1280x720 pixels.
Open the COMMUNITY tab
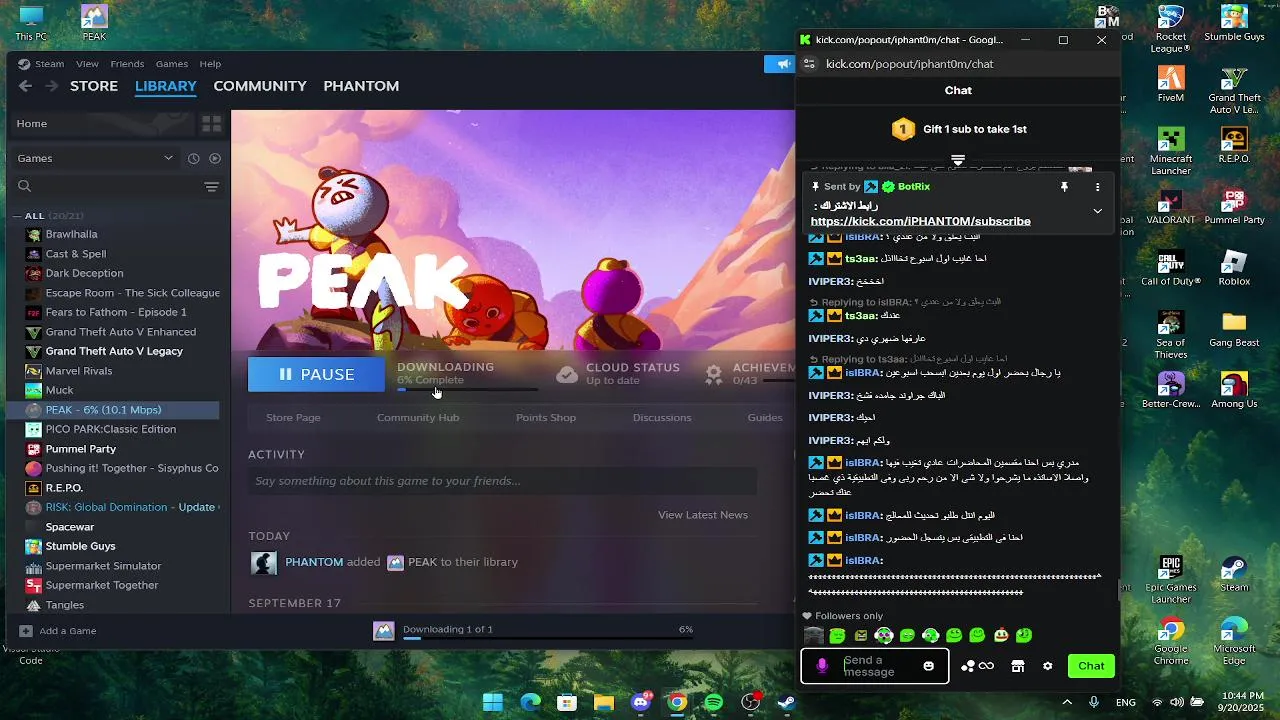pyautogui.click(x=260, y=86)
